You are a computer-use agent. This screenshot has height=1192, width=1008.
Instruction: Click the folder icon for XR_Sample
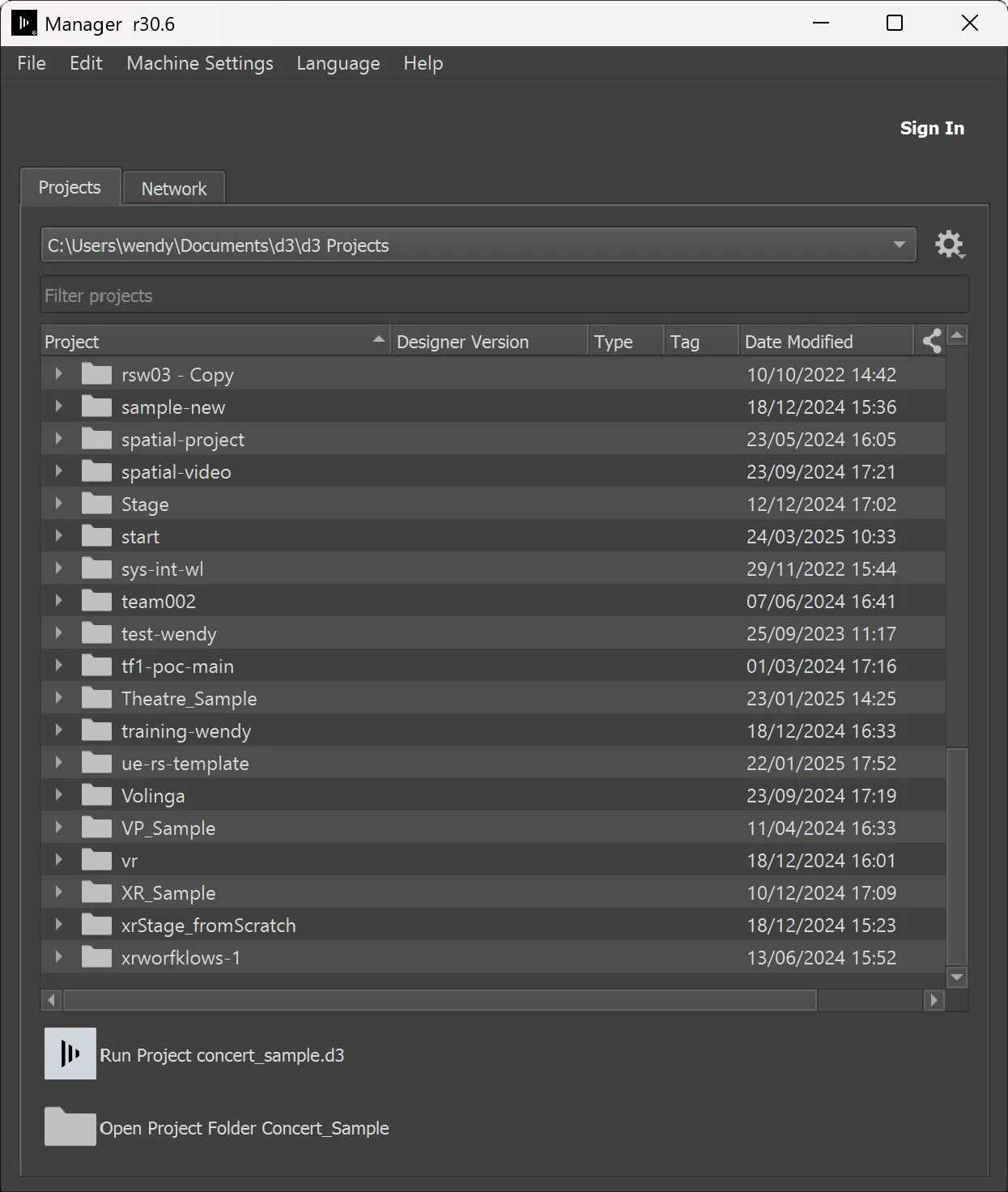point(96,892)
